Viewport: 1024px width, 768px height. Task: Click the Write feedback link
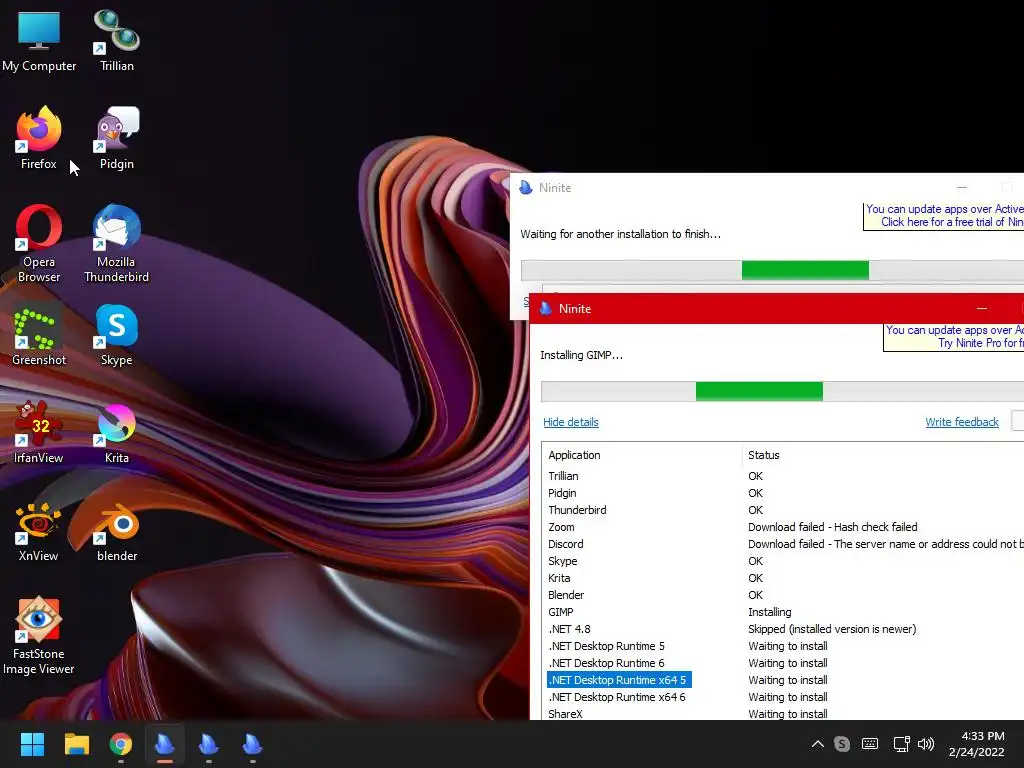(x=962, y=422)
